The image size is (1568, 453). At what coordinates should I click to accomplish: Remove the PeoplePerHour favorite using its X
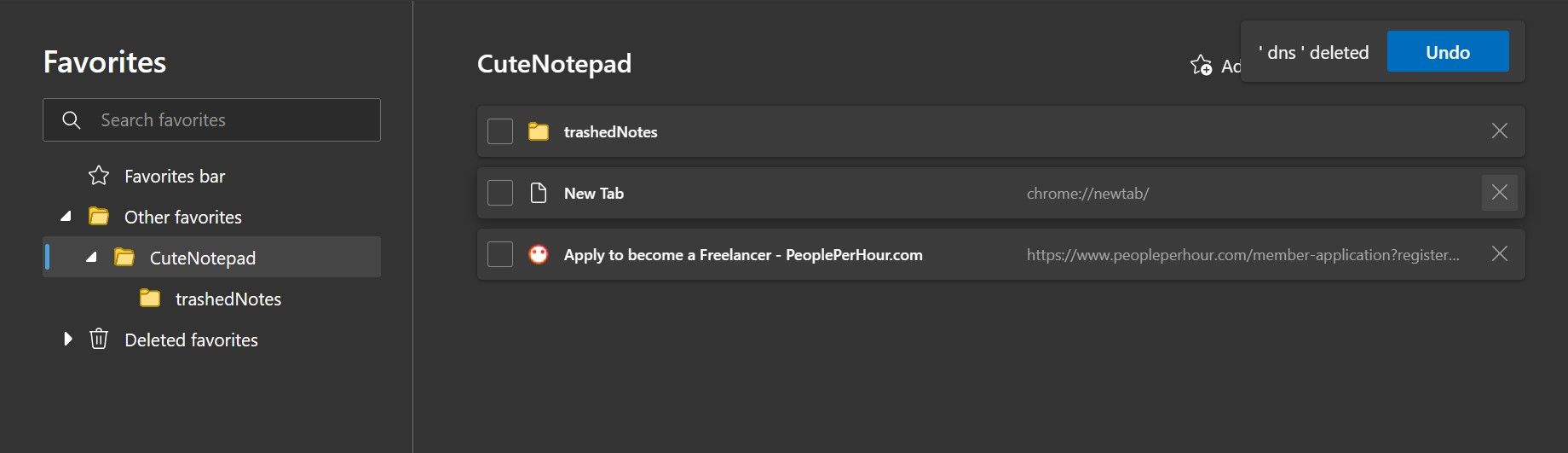[1499, 254]
